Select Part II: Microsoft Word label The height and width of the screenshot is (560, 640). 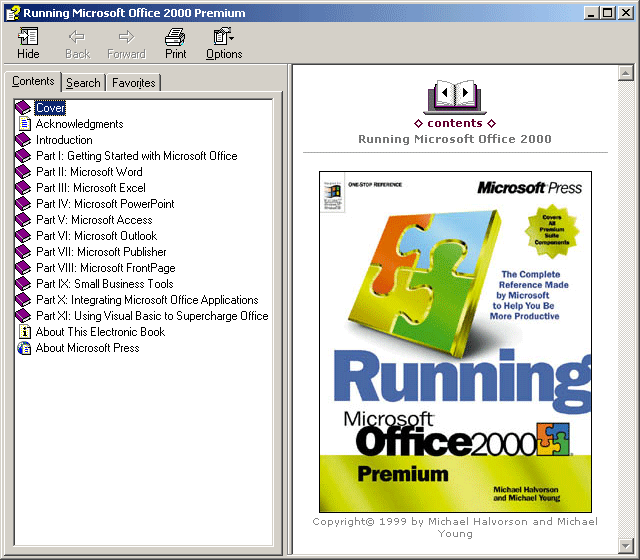coord(89,171)
